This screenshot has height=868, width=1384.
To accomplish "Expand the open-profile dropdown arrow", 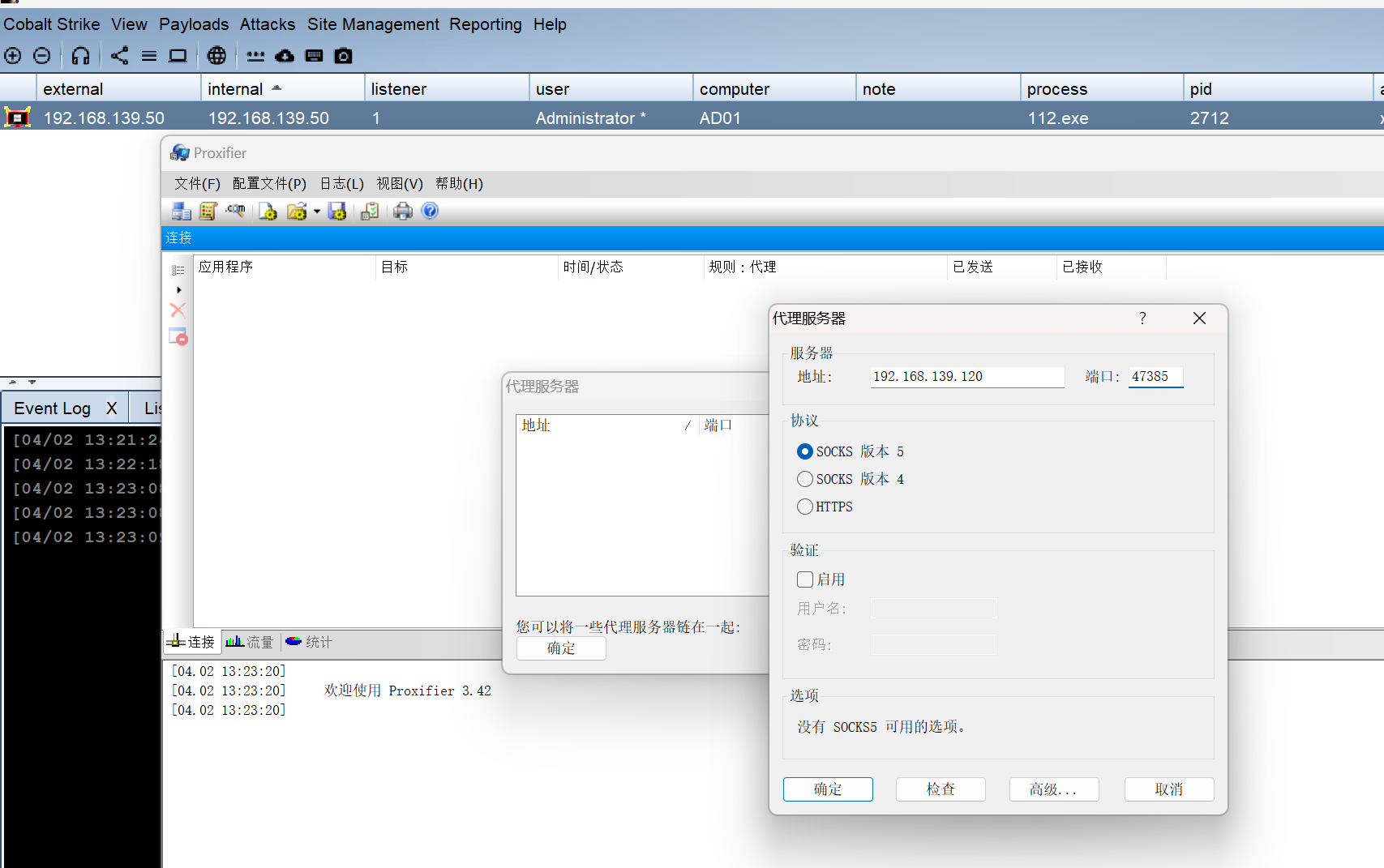I will [317, 212].
